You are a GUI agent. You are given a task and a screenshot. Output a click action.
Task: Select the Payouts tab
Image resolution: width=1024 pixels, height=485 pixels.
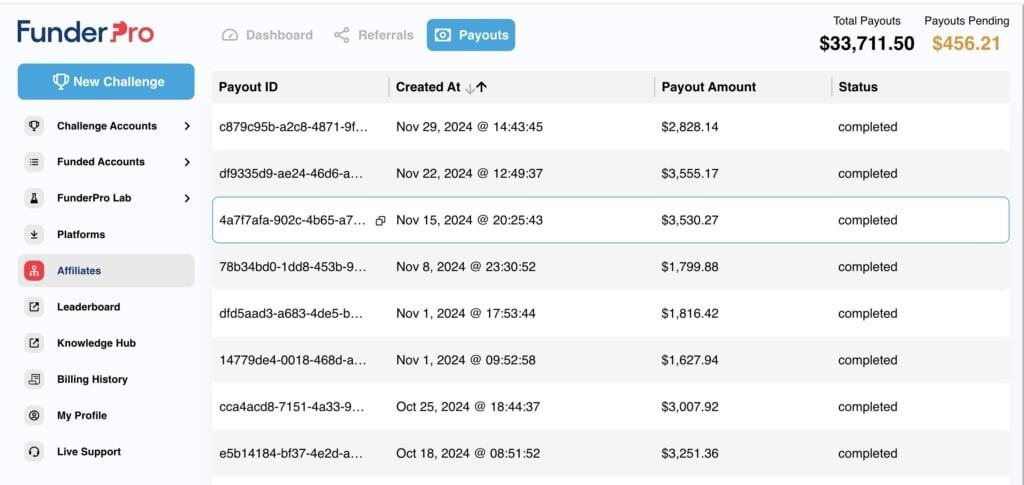click(471, 35)
